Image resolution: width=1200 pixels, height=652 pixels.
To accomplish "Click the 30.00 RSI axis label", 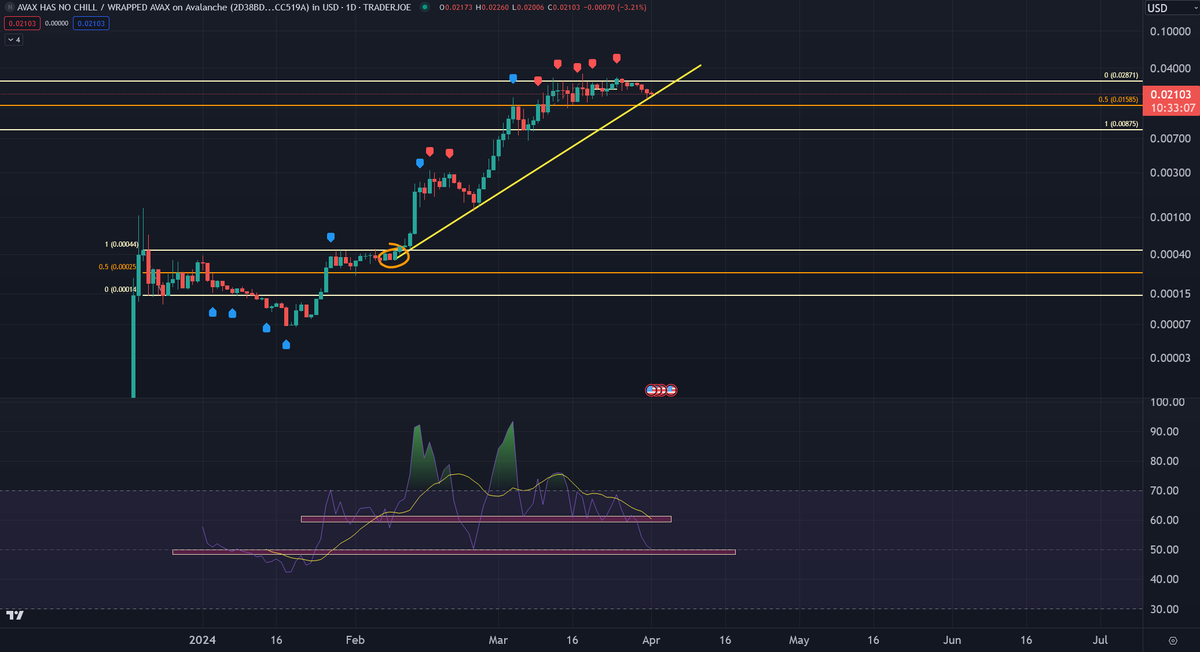I will pyautogui.click(x=1167, y=609).
